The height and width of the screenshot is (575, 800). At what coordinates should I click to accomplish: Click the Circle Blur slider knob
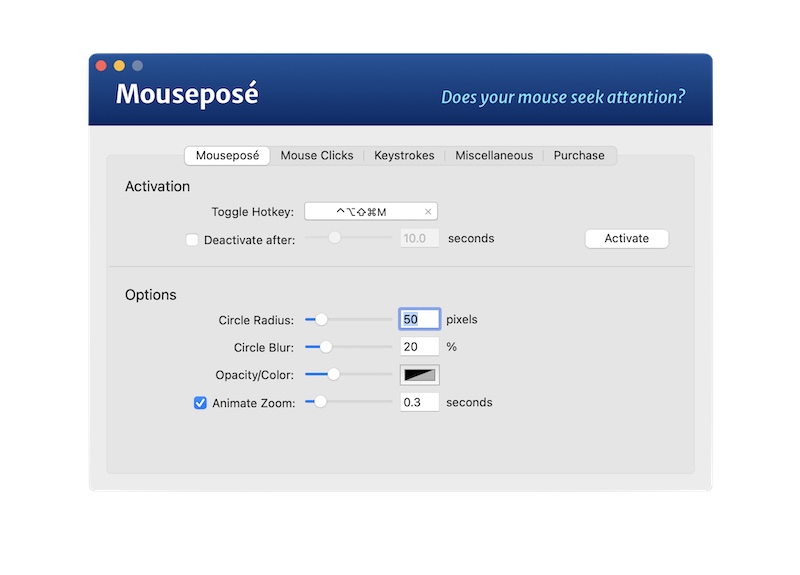tap(326, 347)
